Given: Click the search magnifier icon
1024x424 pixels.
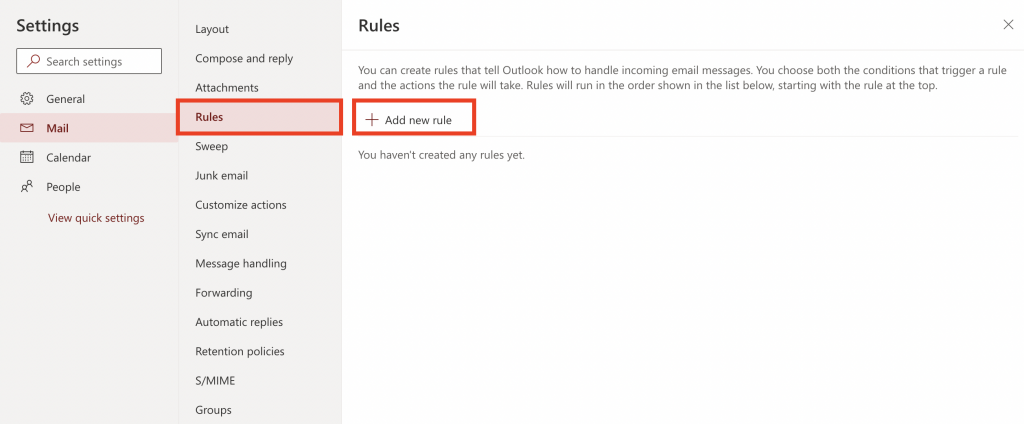Looking at the screenshot, I should [x=33, y=62].
